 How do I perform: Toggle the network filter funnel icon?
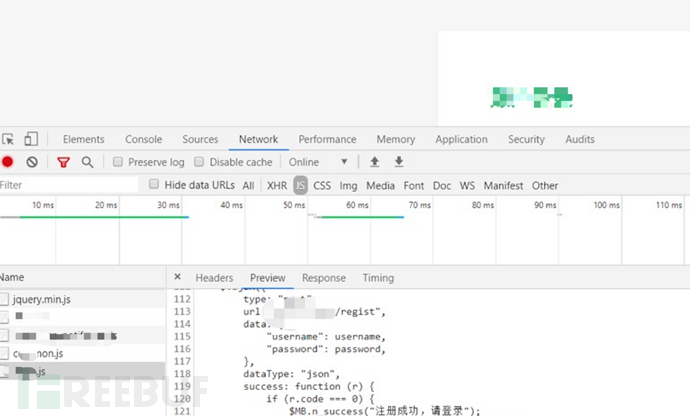tap(63, 162)
